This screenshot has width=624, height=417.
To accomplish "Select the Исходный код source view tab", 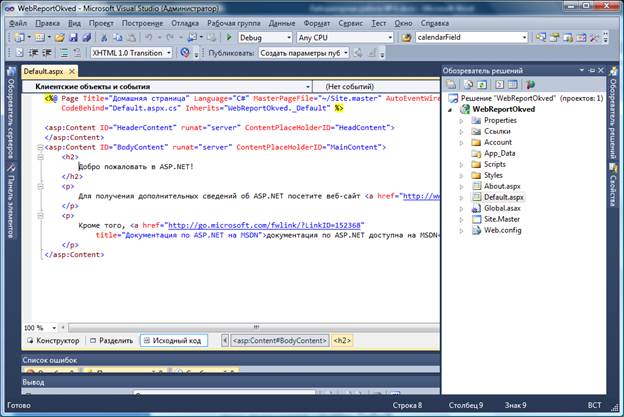I will point(174,341).
